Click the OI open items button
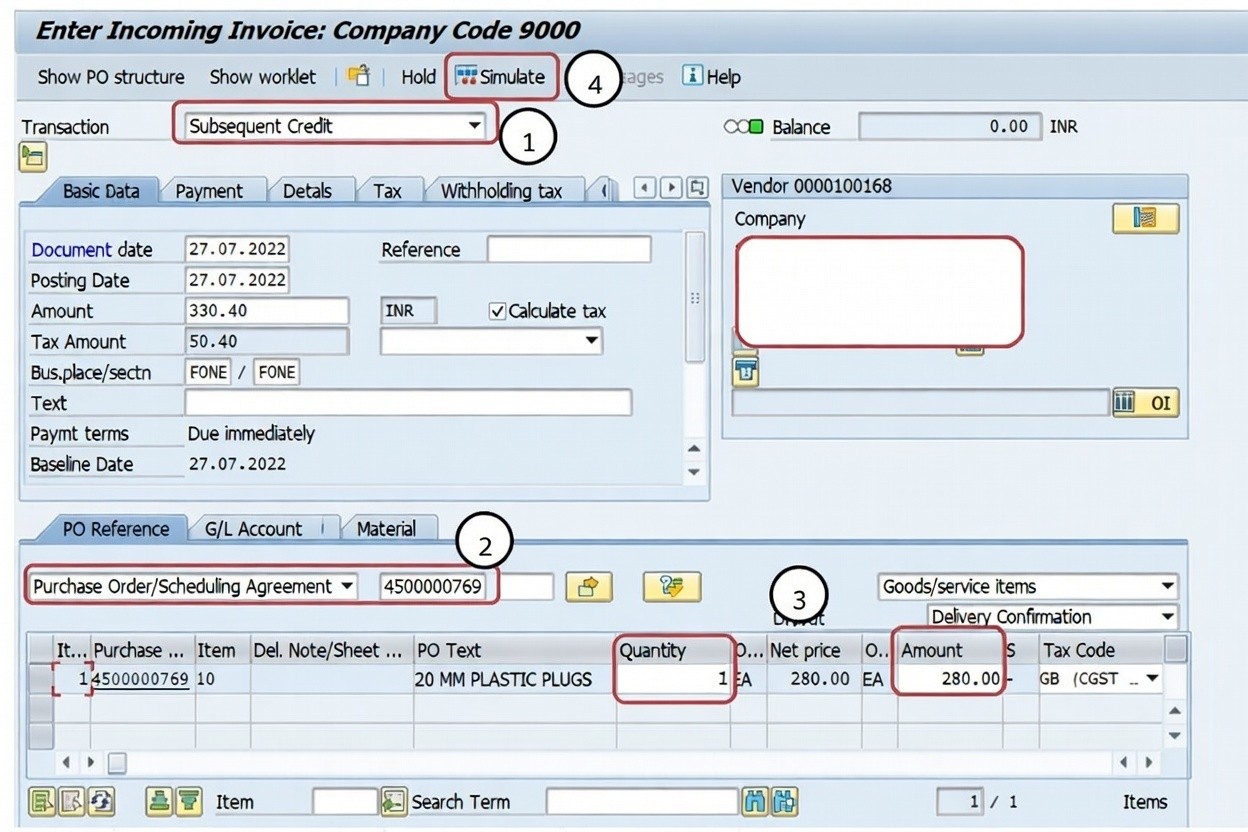Viewport: 1248px width, 832px height. [1146, 403]
